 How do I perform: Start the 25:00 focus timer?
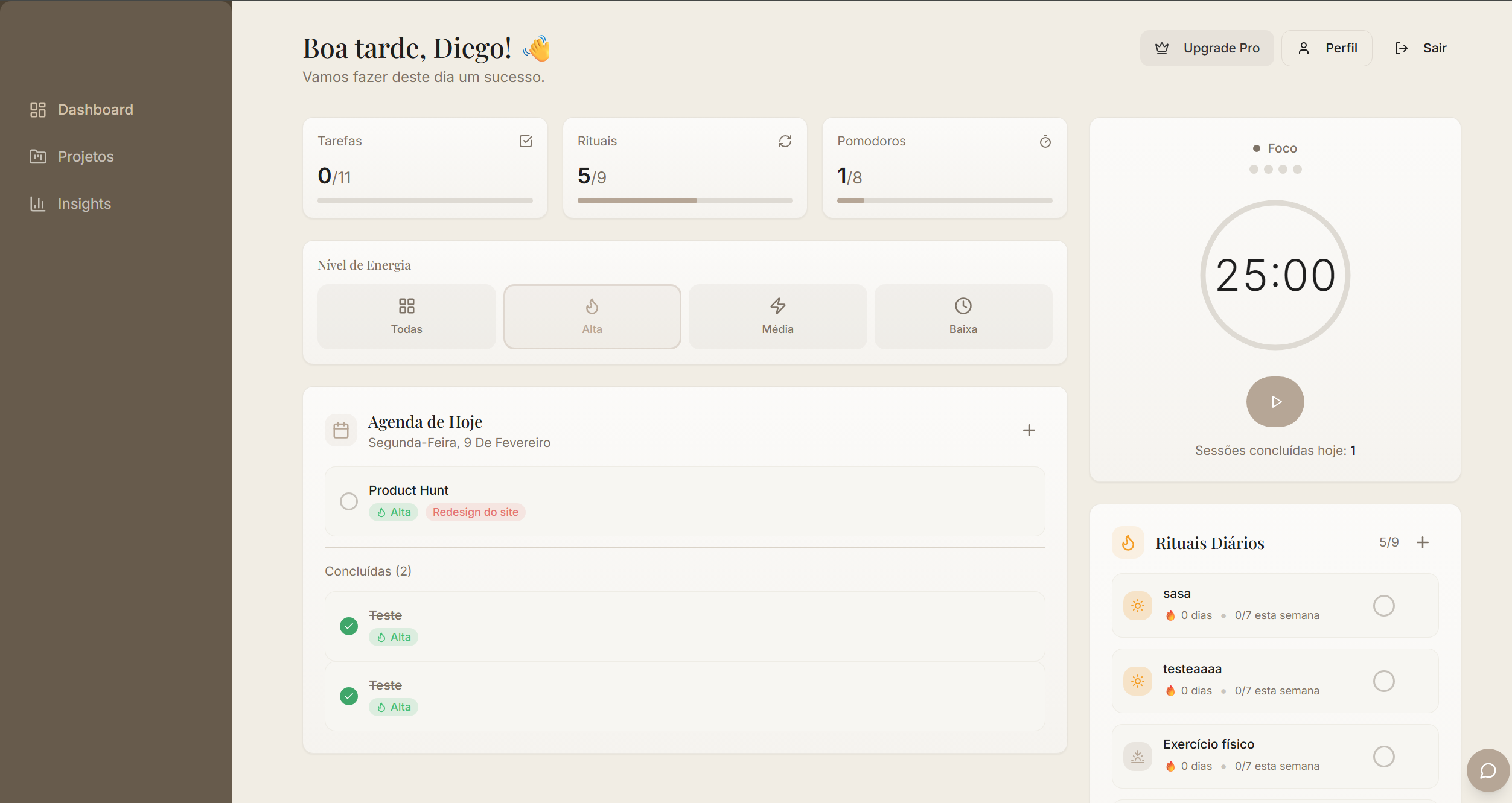click(1275, 401)
